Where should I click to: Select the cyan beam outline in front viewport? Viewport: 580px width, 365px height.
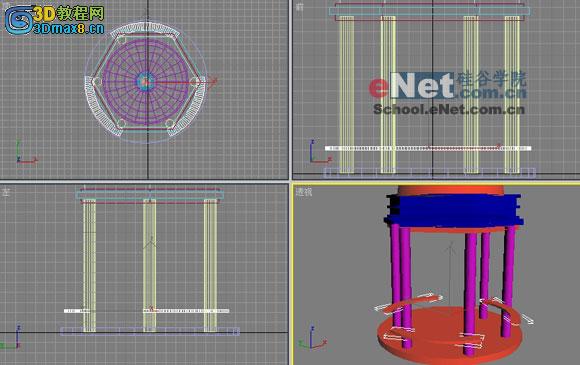click(429, 11)
